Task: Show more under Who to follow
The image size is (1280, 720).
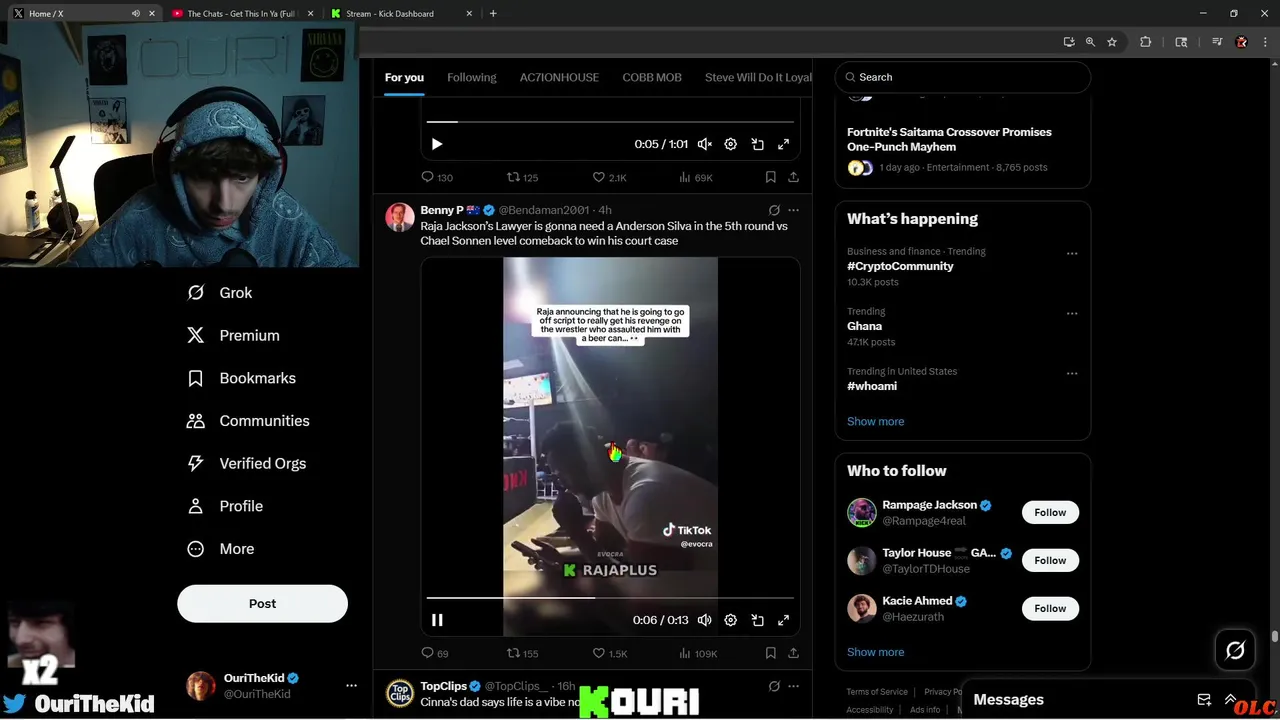Action: 875,652
